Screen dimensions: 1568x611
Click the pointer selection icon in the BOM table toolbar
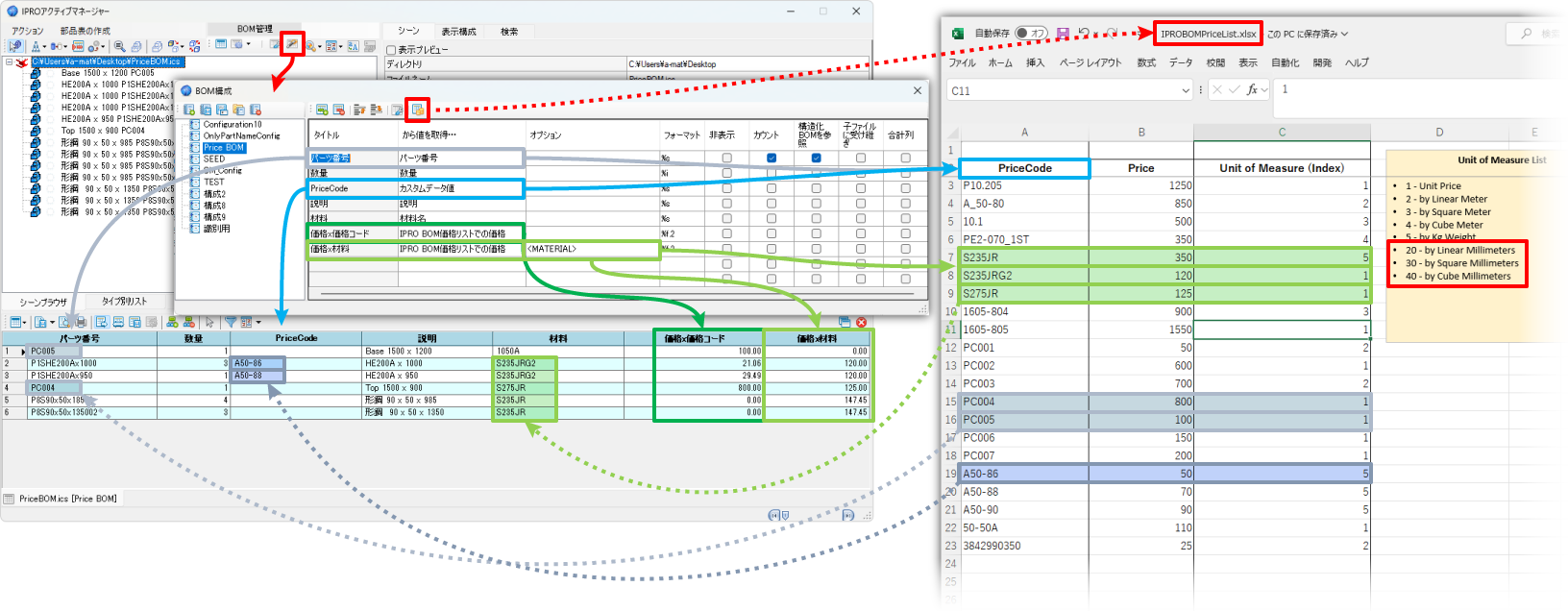(209, 322)
